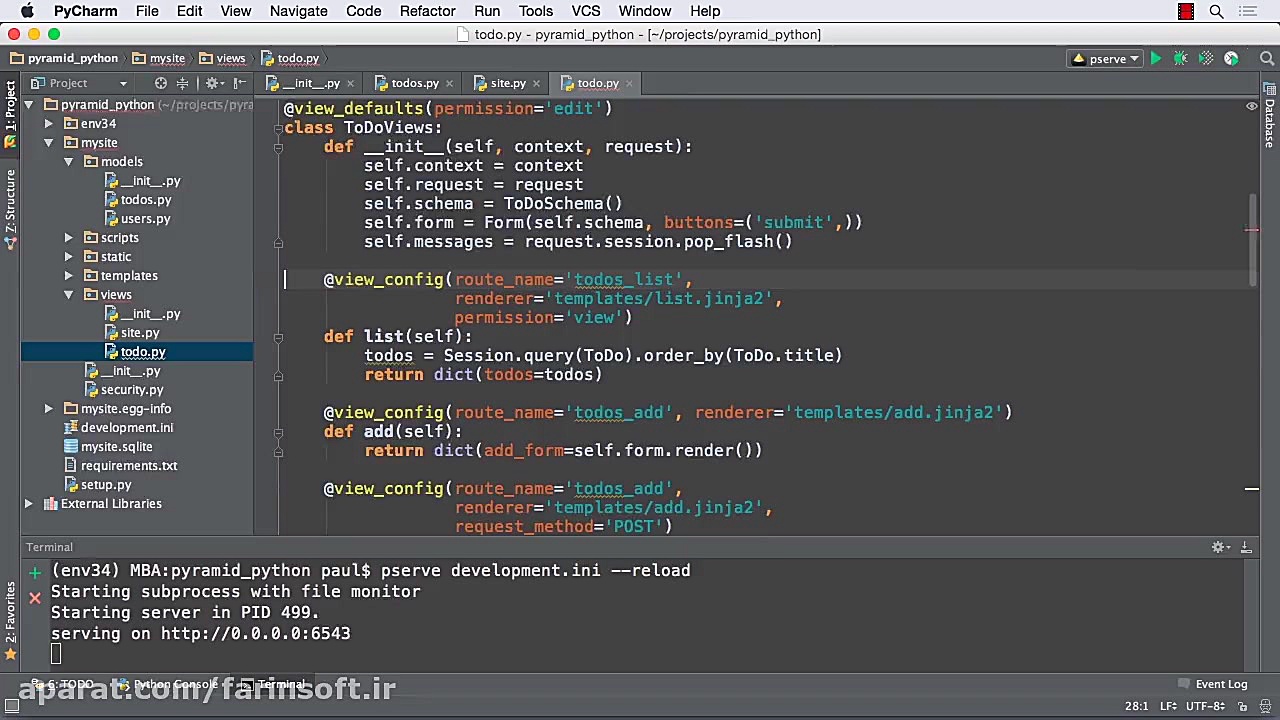Run pserve with coverage
Image resolution: width=1280 pixels, height=720 pixels.
click(1206, 59)
